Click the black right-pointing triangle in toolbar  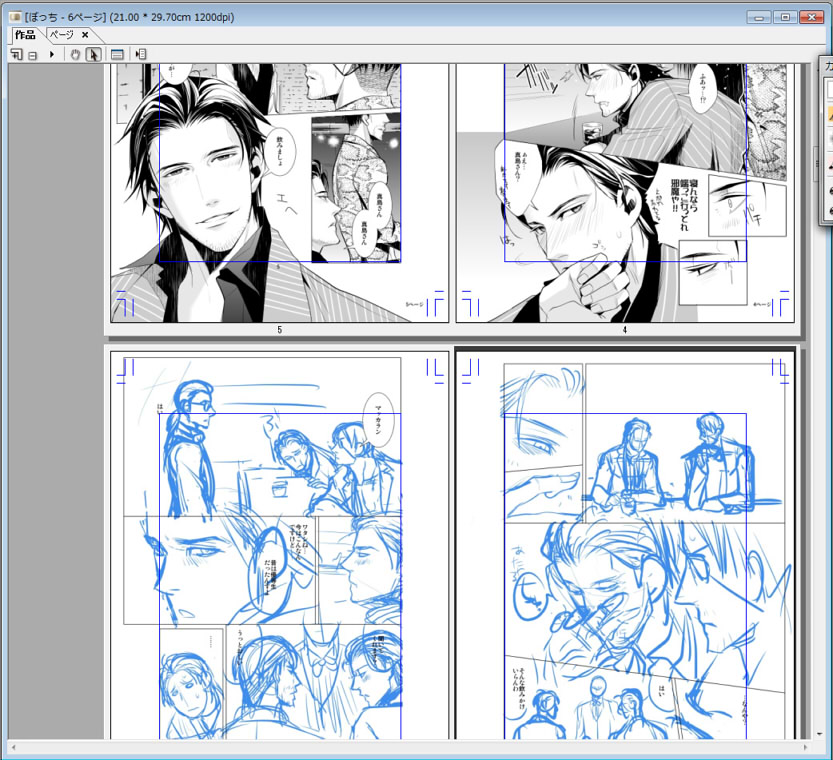pyautogui.click(x=52, y=54)
